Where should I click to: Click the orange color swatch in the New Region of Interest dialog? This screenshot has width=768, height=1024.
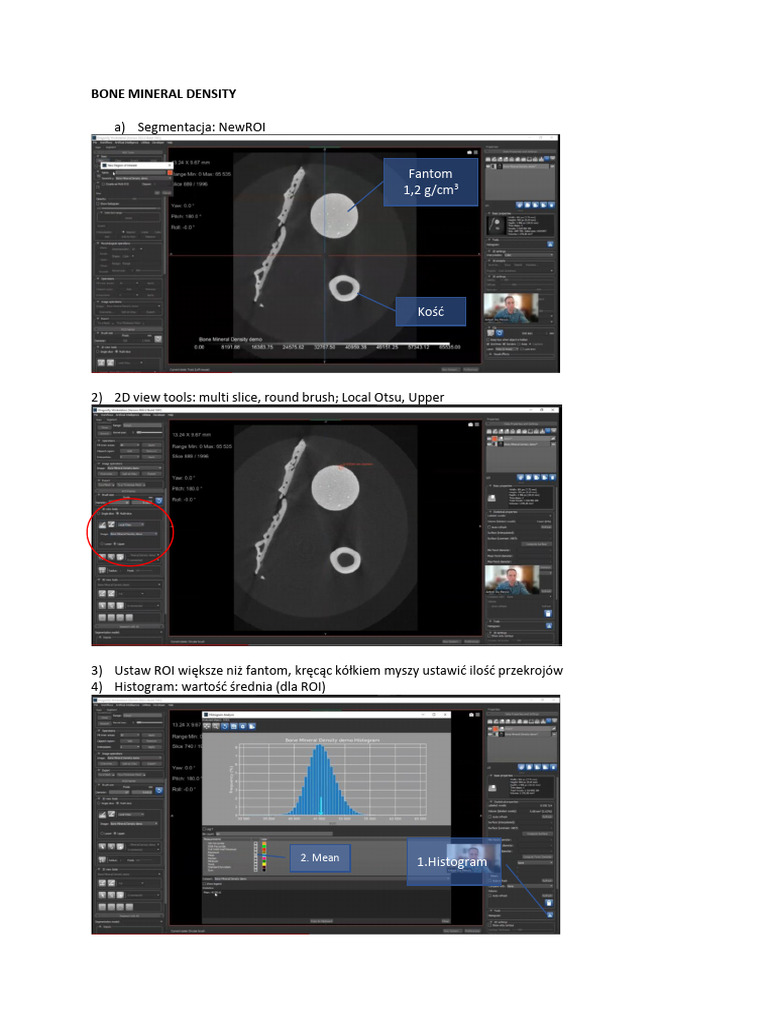coord(170,172)
